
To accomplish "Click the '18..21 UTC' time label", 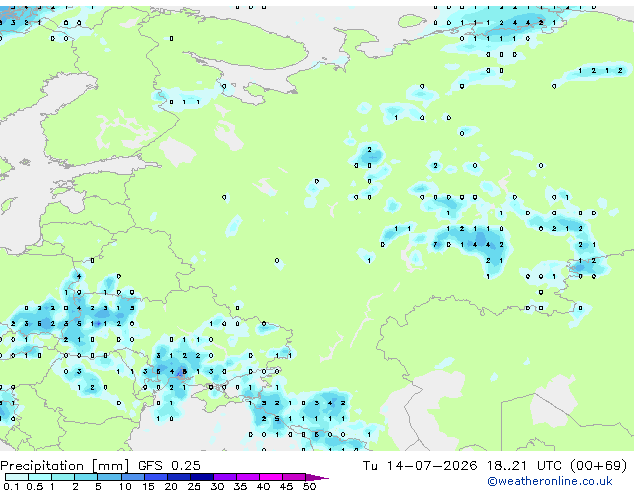I will coord(524,466).
